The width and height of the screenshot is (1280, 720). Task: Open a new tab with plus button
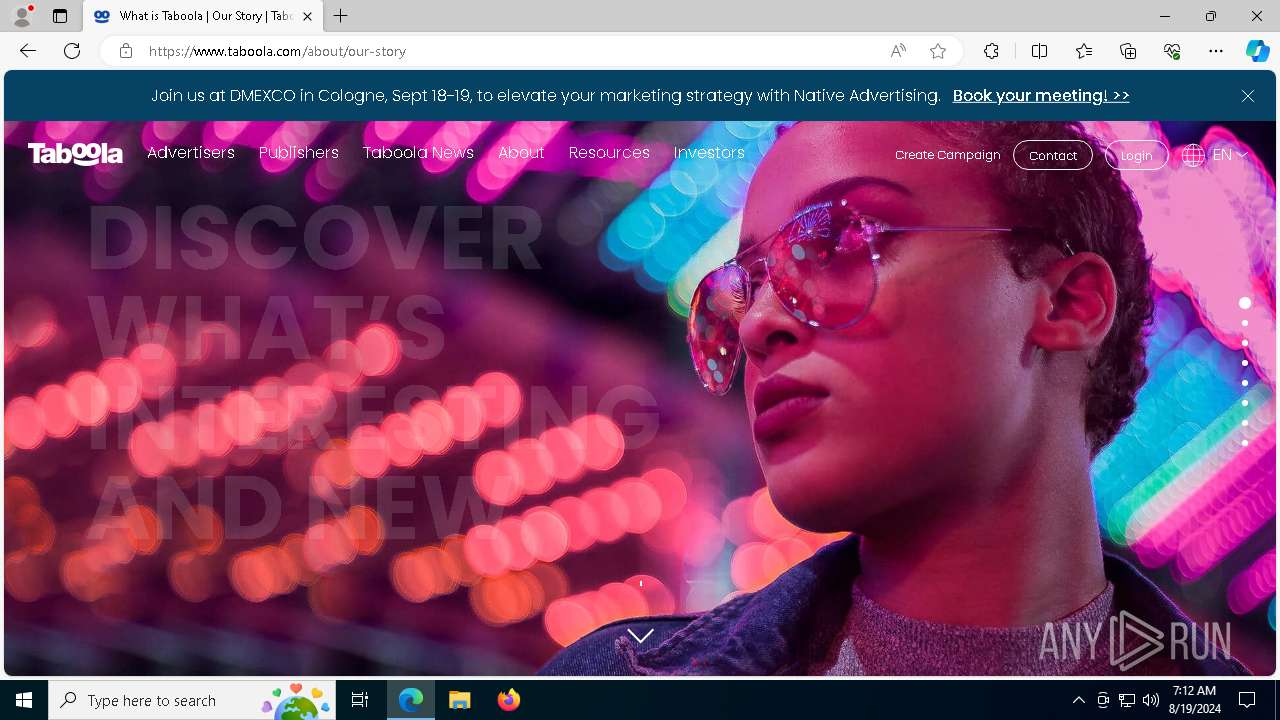click(x=341, y=16)
